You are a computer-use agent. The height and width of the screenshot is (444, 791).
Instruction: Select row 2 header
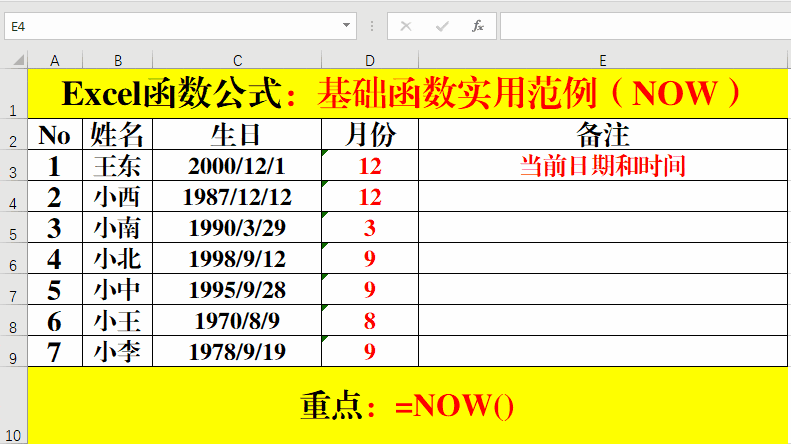pyautogui.click(x=13, y=135)
